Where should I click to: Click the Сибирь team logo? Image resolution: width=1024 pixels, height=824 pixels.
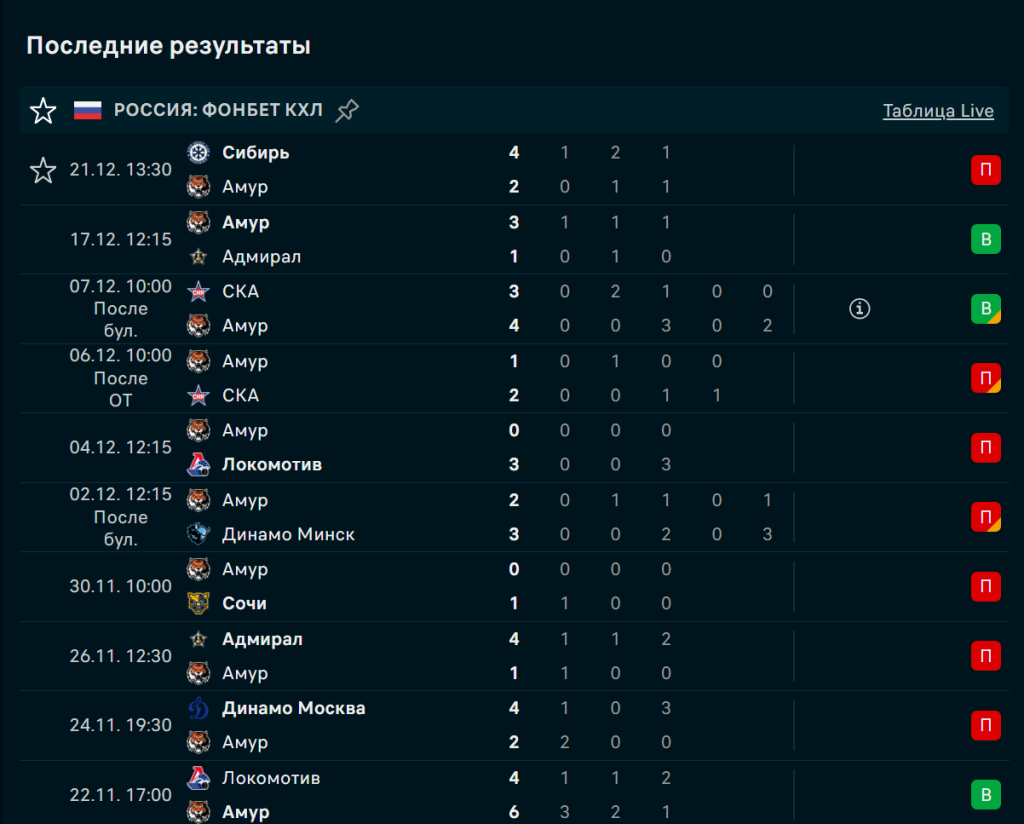coord(199,152)
